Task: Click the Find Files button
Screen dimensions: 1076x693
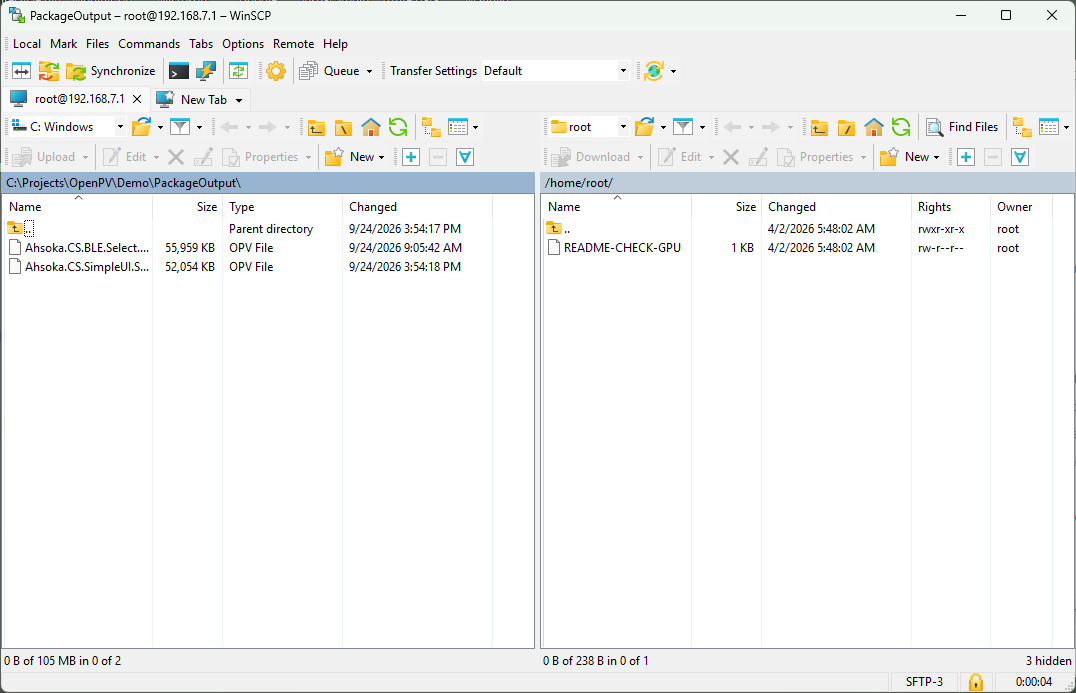Action: 962,127
